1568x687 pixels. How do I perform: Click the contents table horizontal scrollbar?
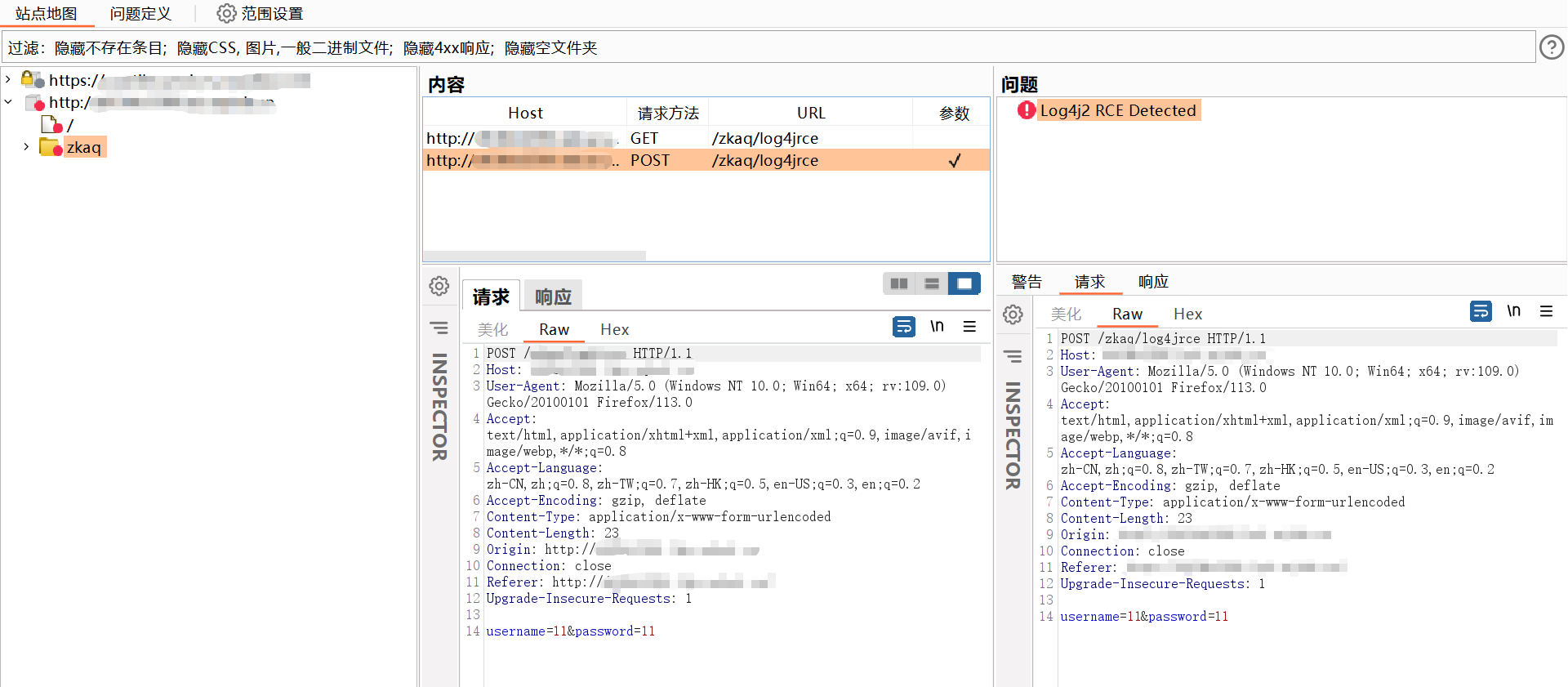[x=535, y=256]
